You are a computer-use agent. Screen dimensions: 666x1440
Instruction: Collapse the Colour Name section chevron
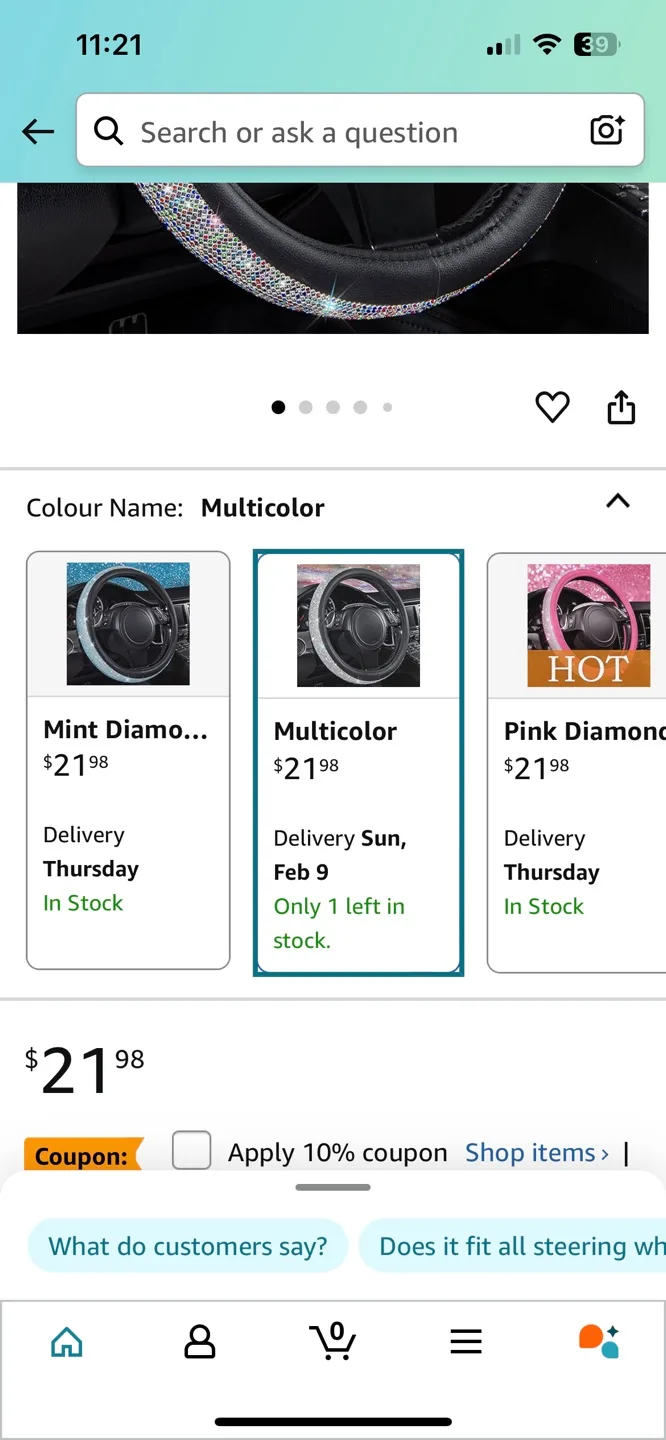(x=618, y=502)
